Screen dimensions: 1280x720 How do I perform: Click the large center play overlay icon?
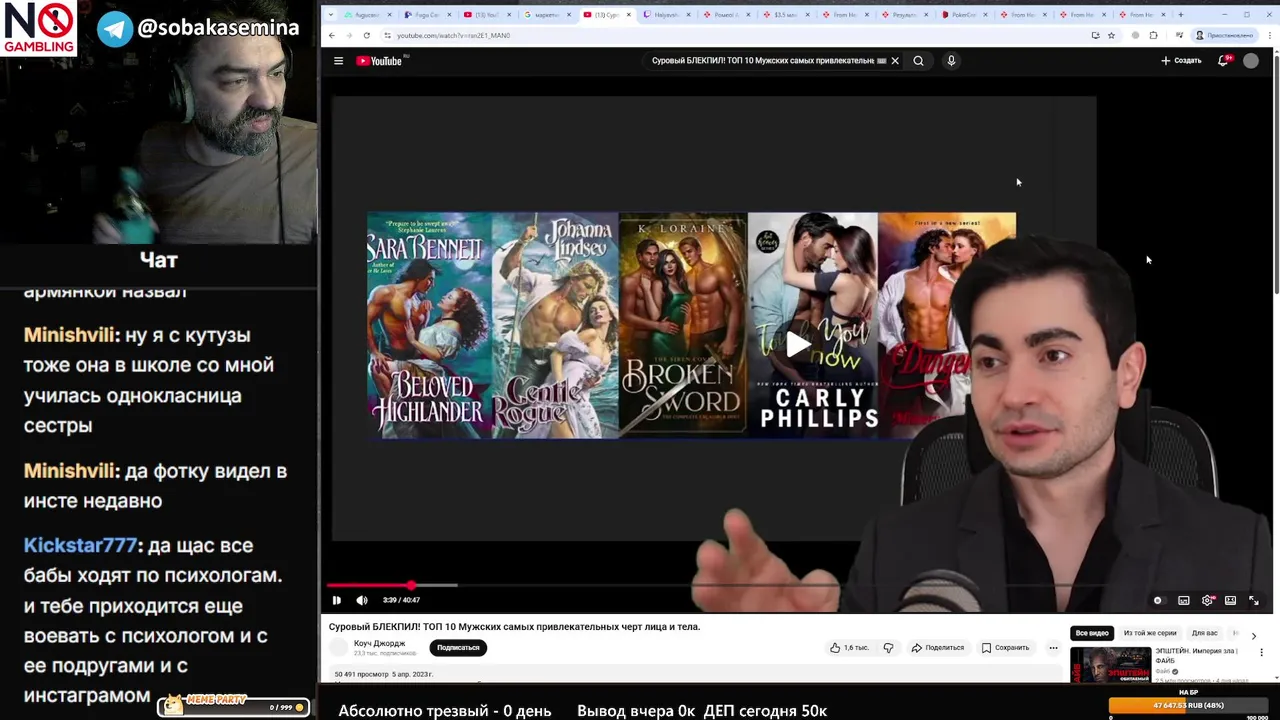[797, 344]
